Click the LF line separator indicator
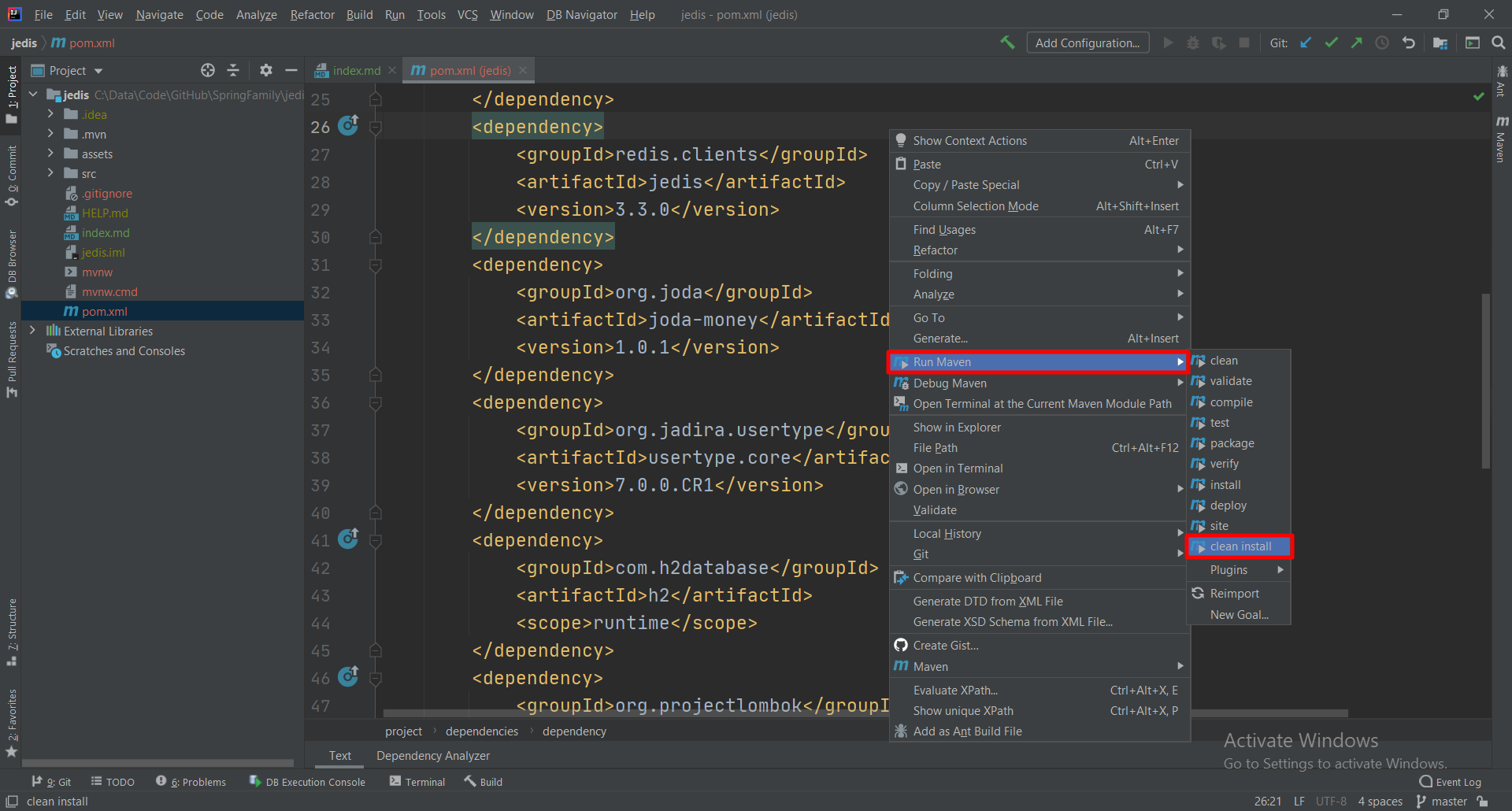 1299,802
